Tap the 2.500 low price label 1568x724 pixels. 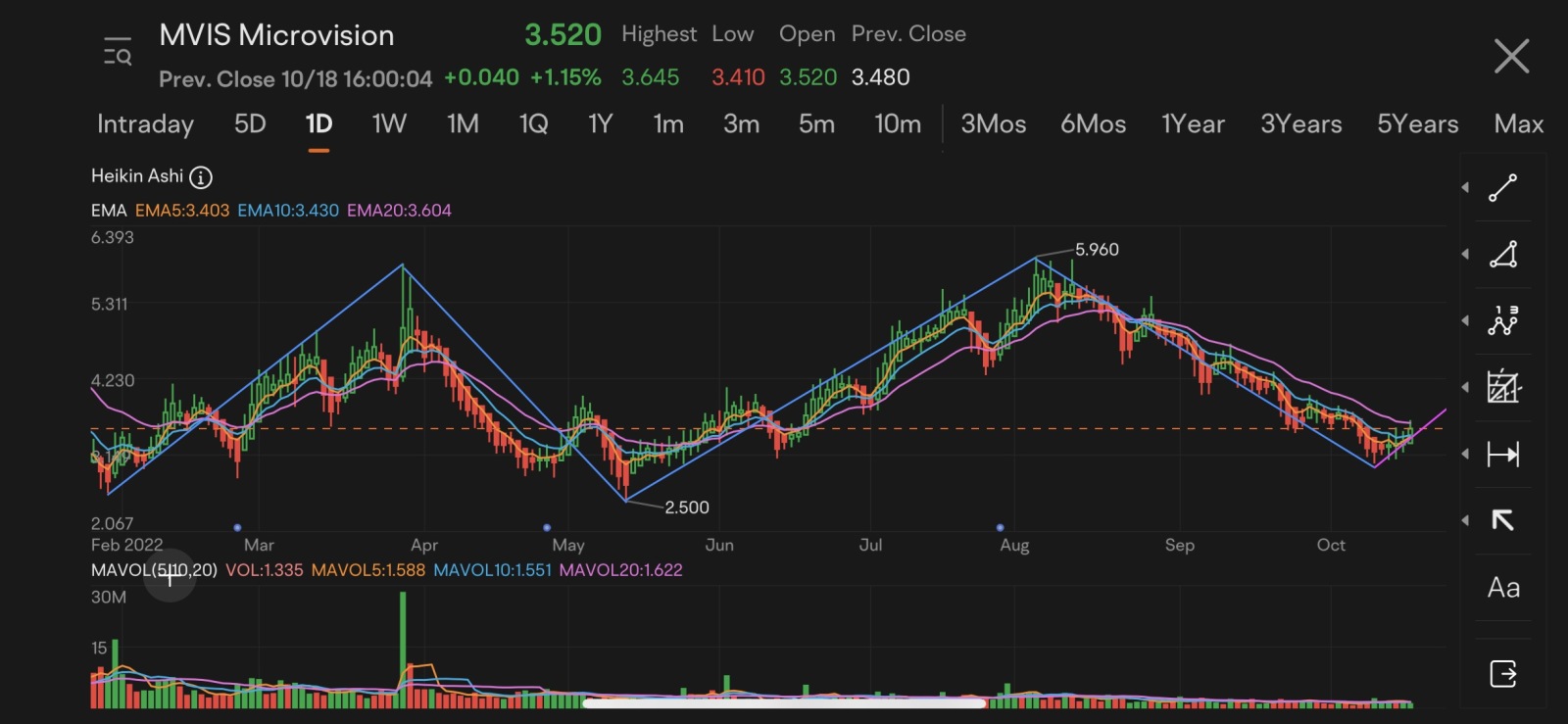[687, 507]
